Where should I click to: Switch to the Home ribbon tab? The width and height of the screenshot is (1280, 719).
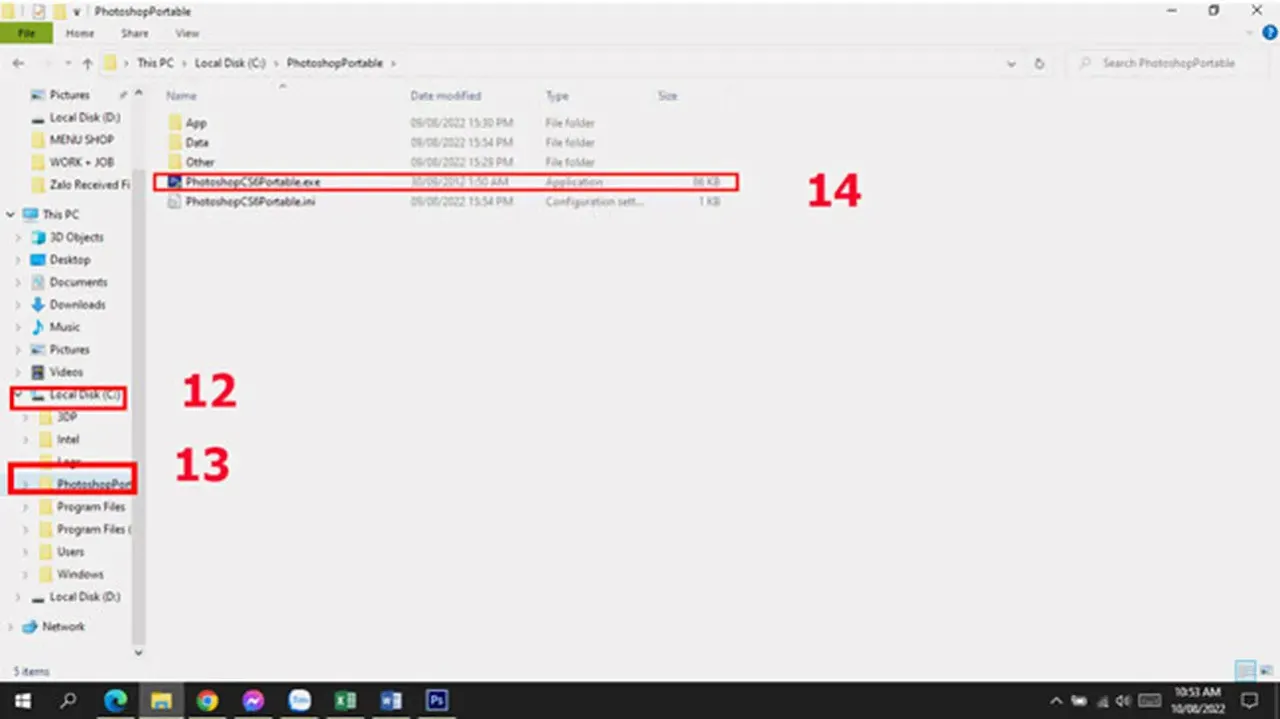point(80,33)
